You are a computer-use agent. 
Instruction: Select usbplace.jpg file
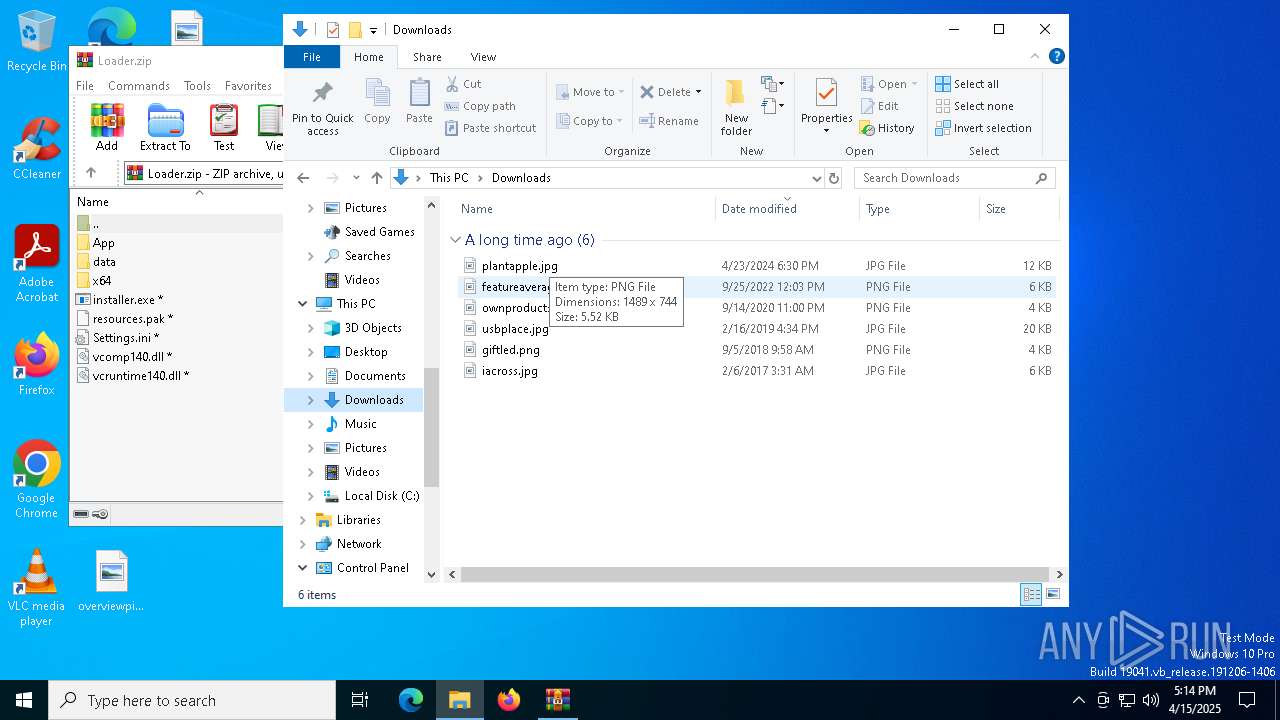515,329
